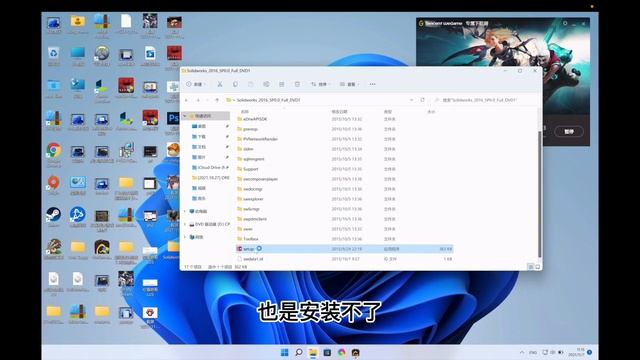
Task: Expand the This PC tree node
Action: coord(185,211)
